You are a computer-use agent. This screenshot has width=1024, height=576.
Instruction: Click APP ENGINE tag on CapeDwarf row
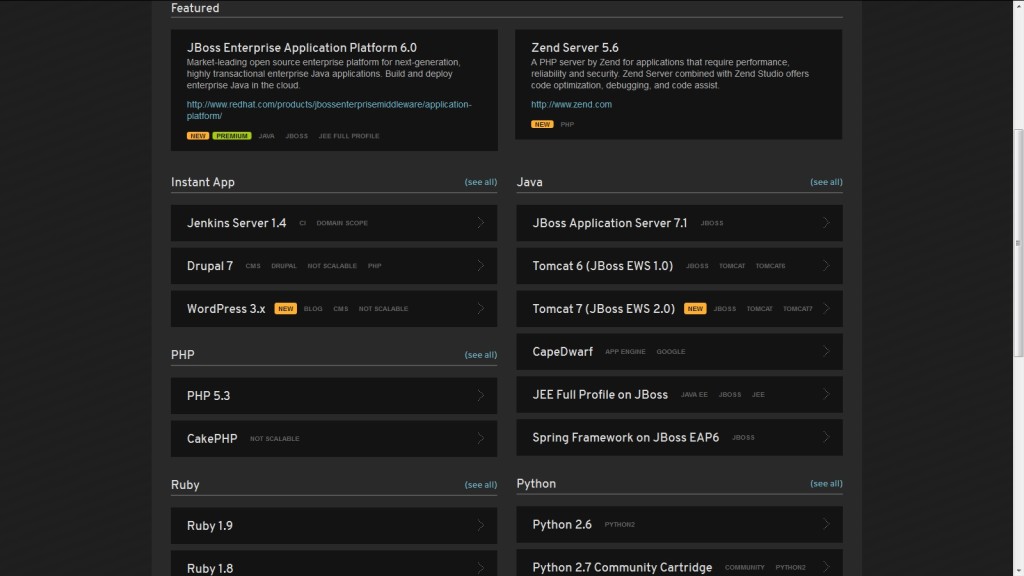(x=625, y=351)
